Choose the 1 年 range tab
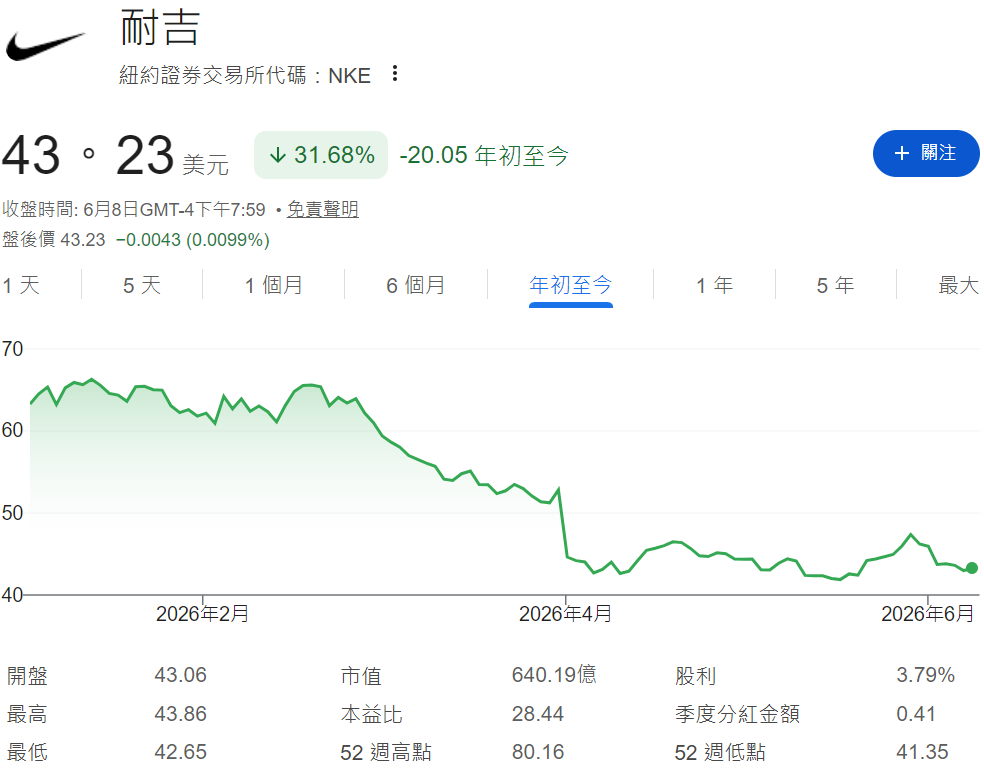 click(x=714, y=286)
